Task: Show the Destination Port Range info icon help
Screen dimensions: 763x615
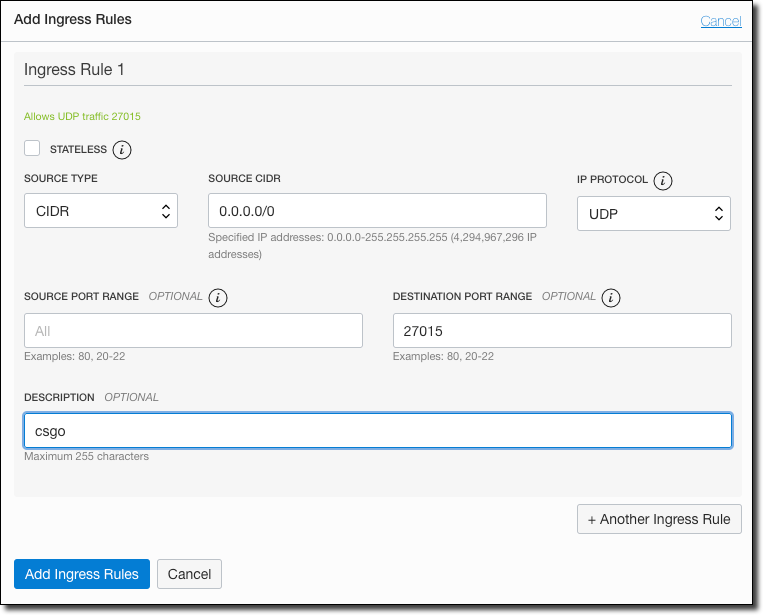Action: pos(611,298)
